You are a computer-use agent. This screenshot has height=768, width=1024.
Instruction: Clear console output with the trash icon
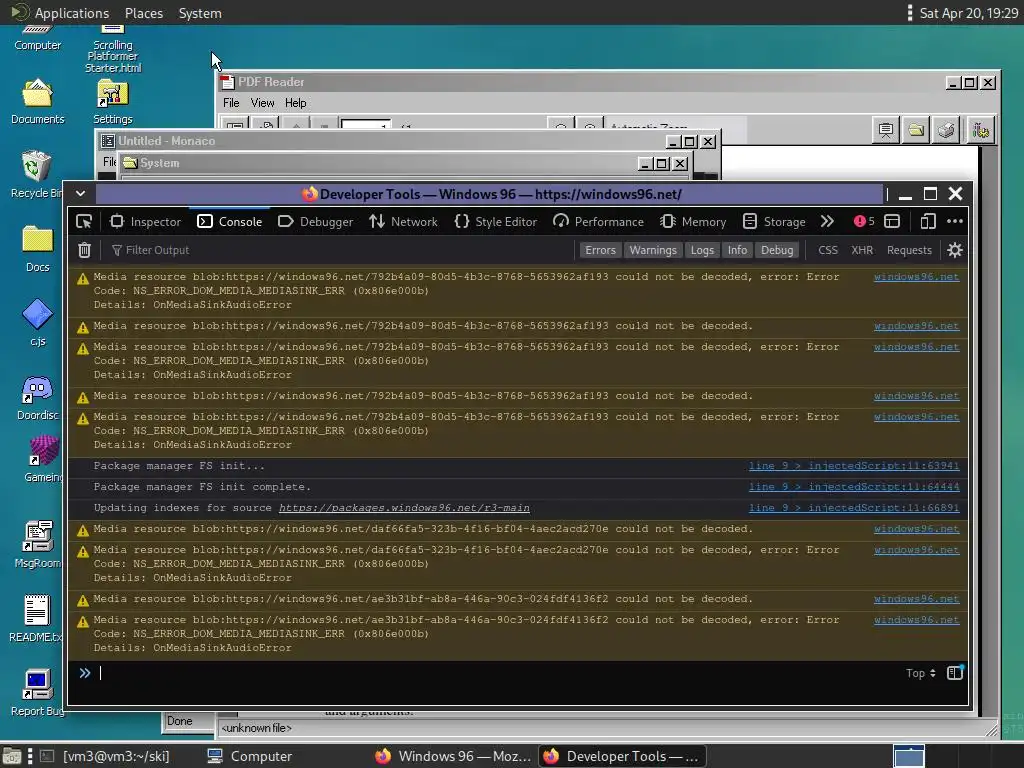[84, 250]
